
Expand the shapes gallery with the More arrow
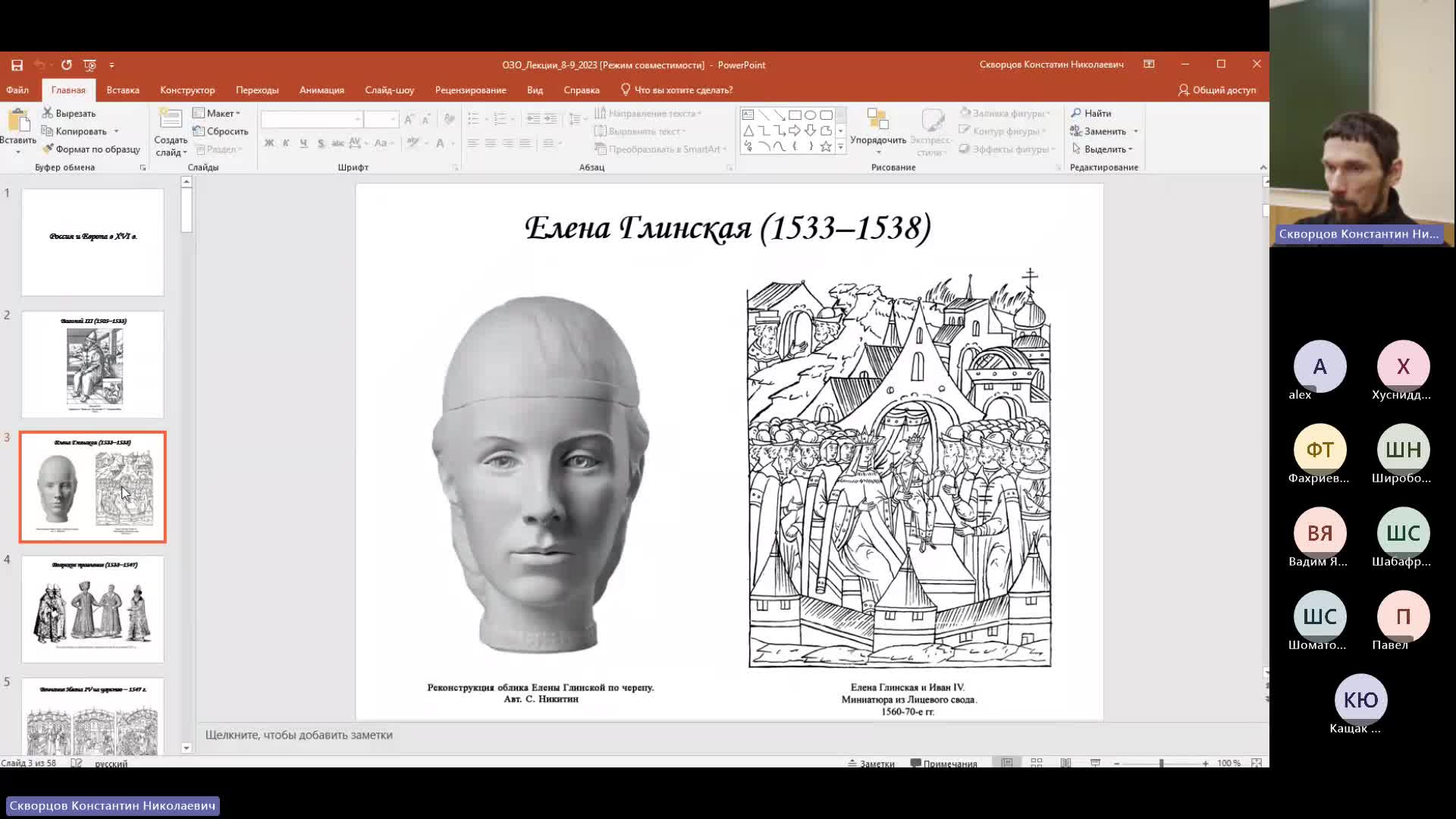840,147
